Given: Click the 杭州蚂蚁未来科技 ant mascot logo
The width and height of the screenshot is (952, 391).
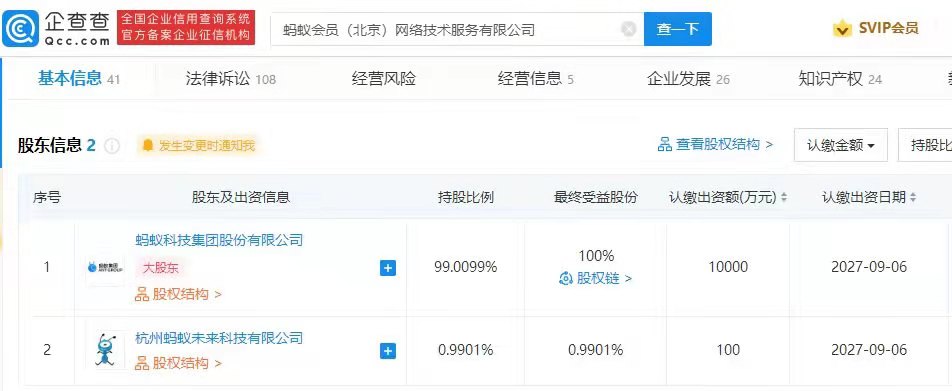Looking at the screenshot, I should coord(105,350).
